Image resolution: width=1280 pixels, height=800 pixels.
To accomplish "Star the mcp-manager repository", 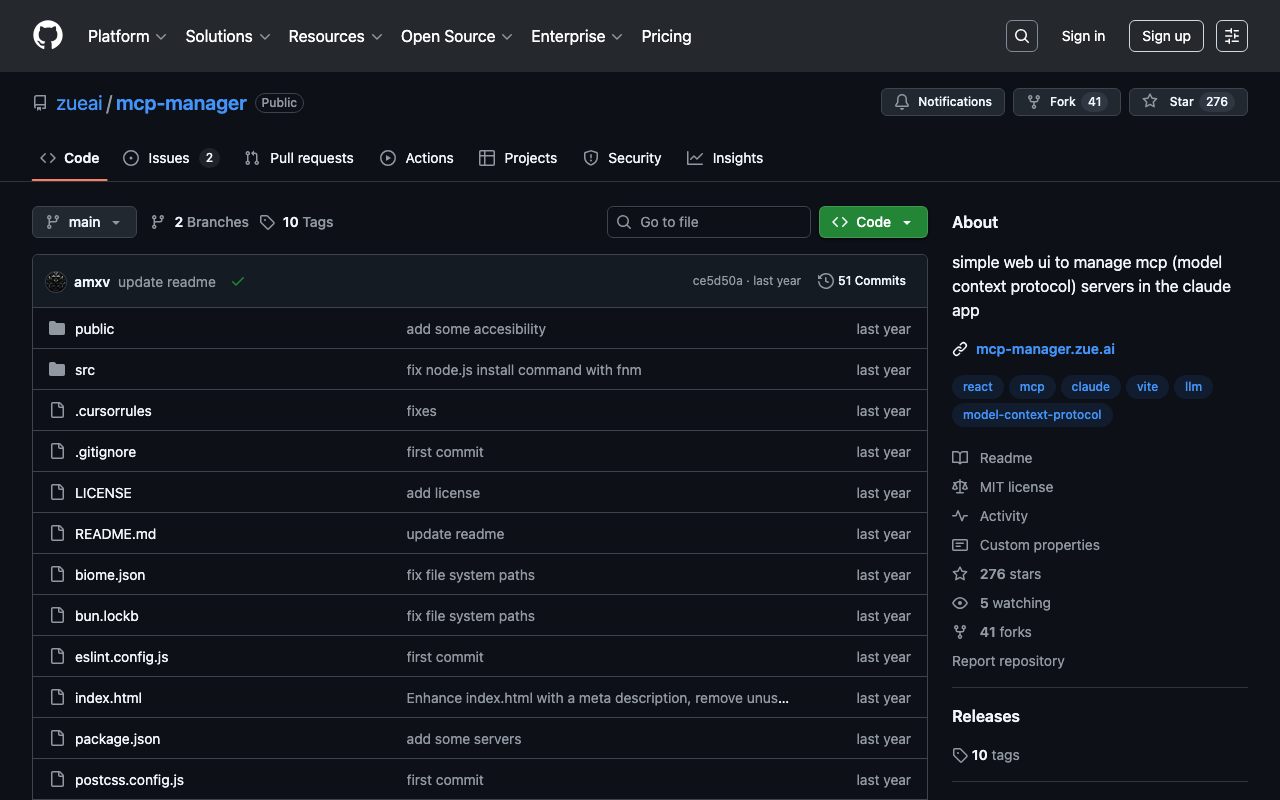I will pos(1187,102).
